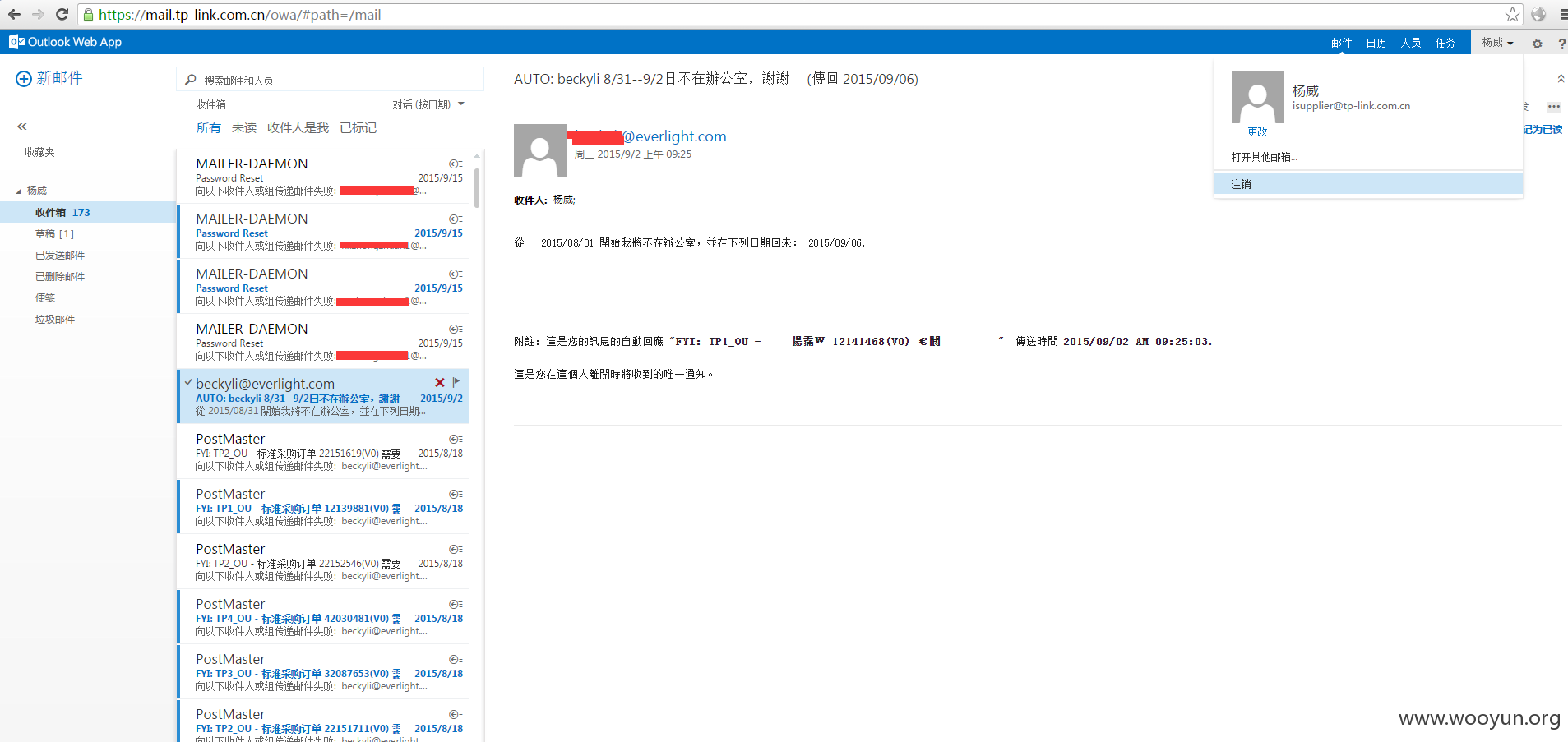The height and width of the screenshot is (742, 1568).
Task: Open 收藏夹 favorites section
Action: [39, 152]
